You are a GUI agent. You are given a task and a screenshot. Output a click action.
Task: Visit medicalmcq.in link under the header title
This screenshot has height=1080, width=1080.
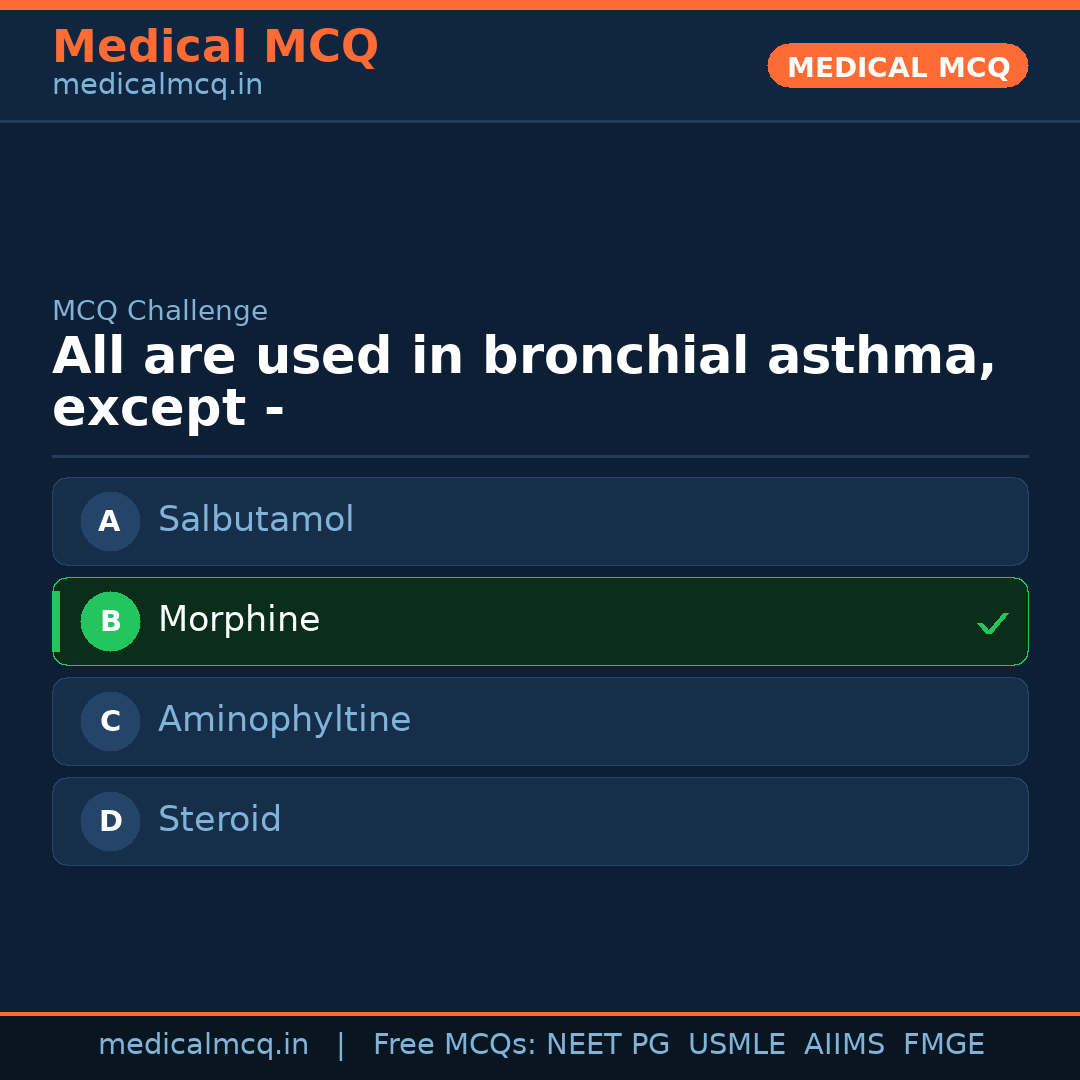(157, 85)
